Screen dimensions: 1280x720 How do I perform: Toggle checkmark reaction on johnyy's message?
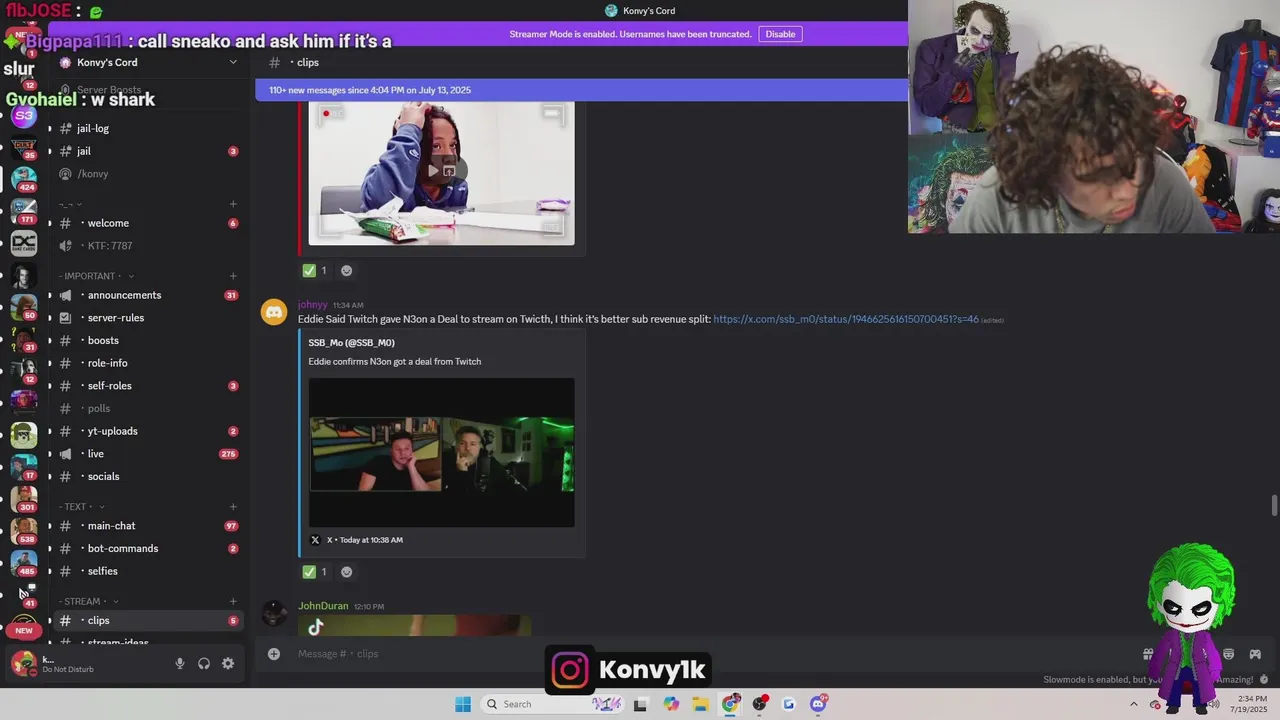[x=316, y=572]
